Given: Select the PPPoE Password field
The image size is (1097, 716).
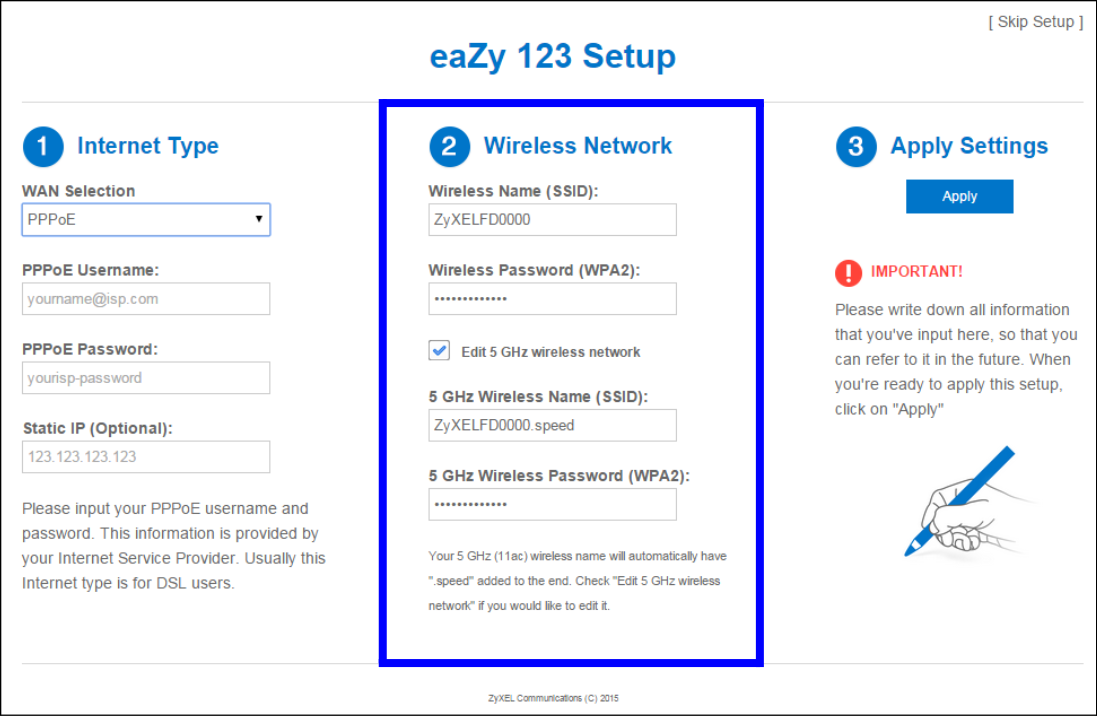Looking at the screenshot, I should click(145, 377).
